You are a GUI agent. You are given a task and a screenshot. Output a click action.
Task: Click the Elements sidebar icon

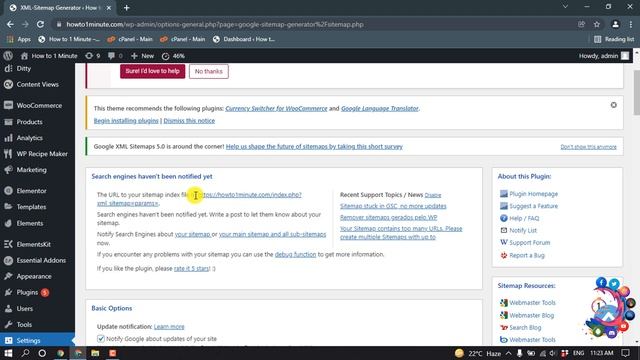8,223
